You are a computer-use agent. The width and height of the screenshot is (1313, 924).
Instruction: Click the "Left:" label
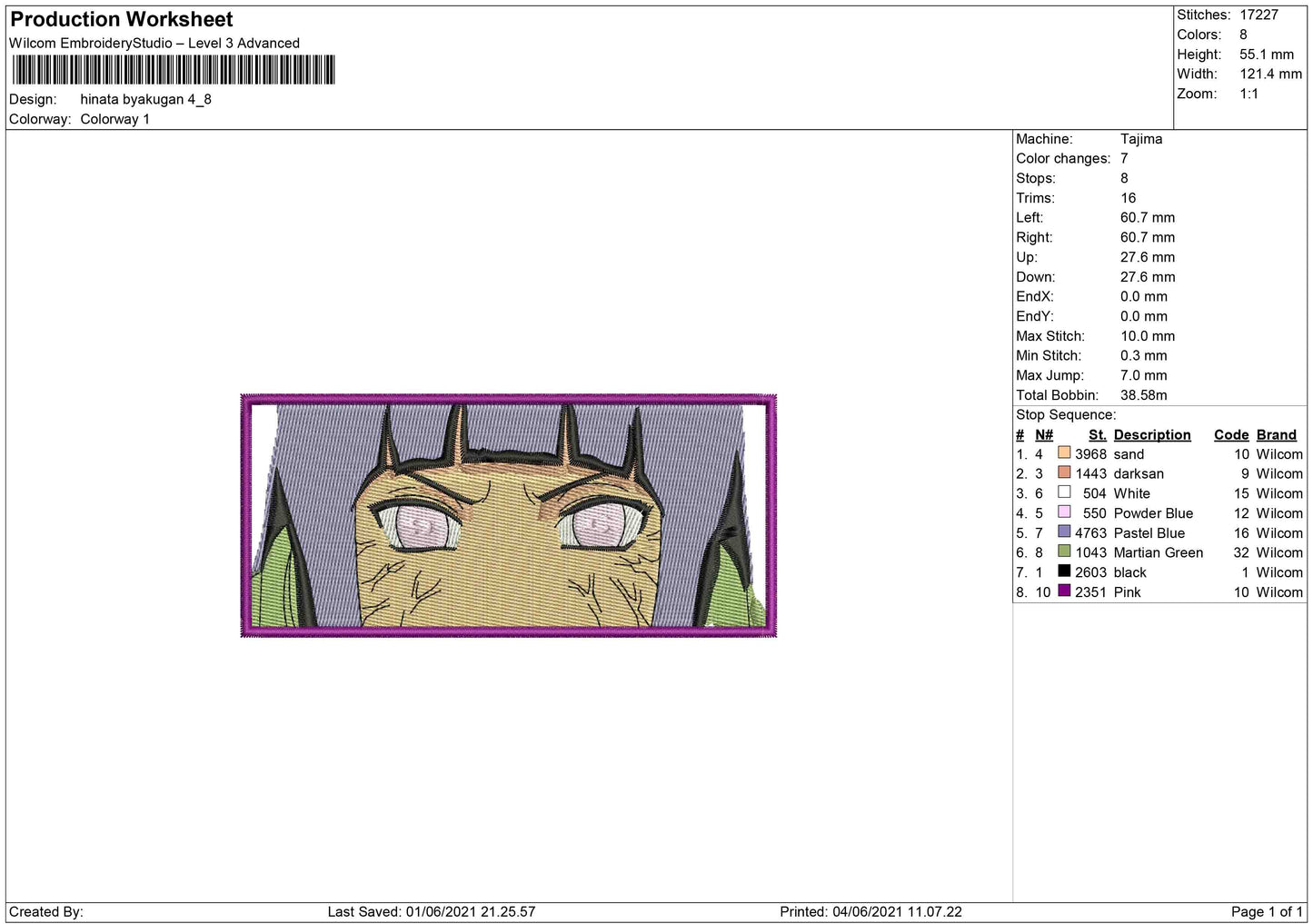point(1030,218)
